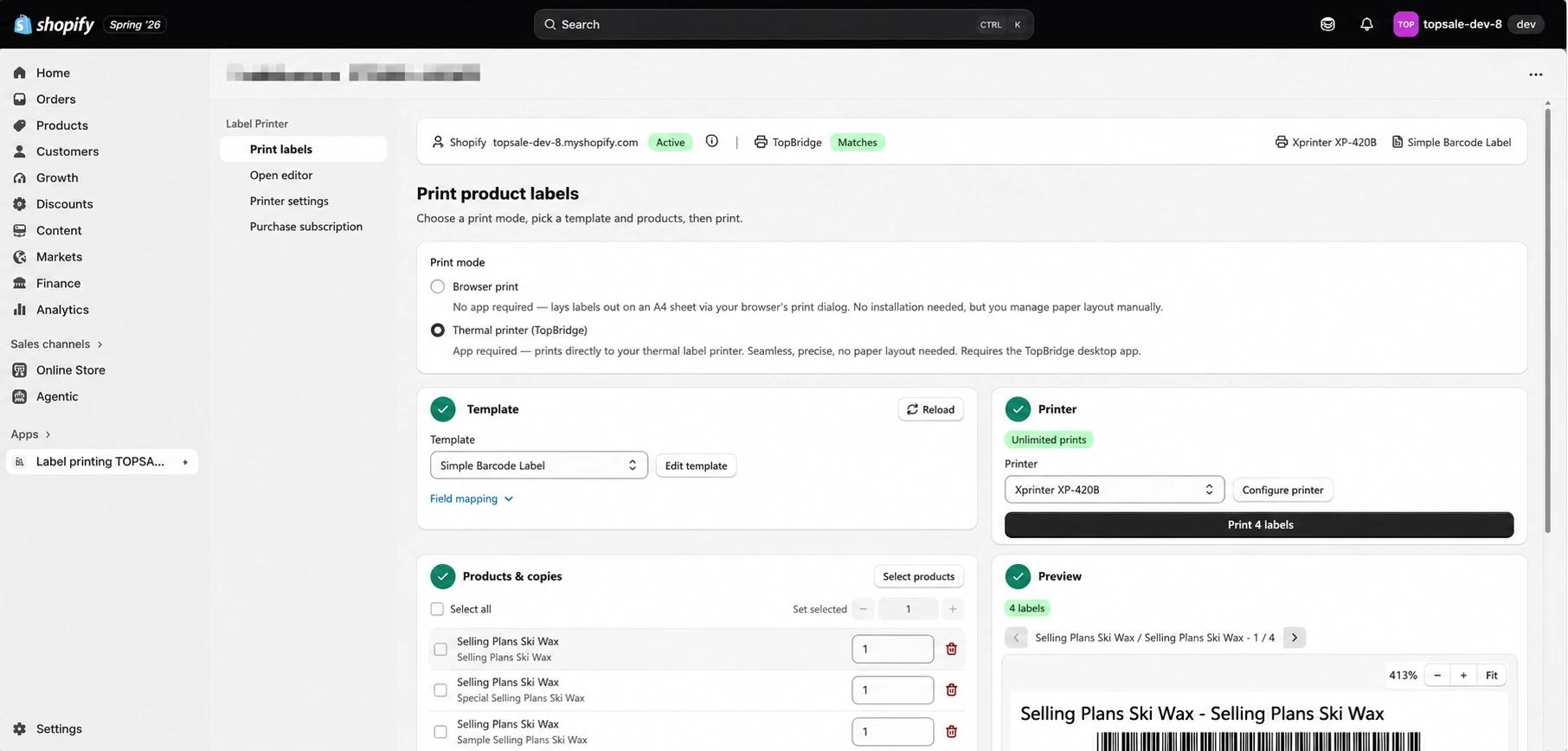Click the '4 labels' badge
This screenshot has width=1568, height=751.
[x=1027, y=608]
